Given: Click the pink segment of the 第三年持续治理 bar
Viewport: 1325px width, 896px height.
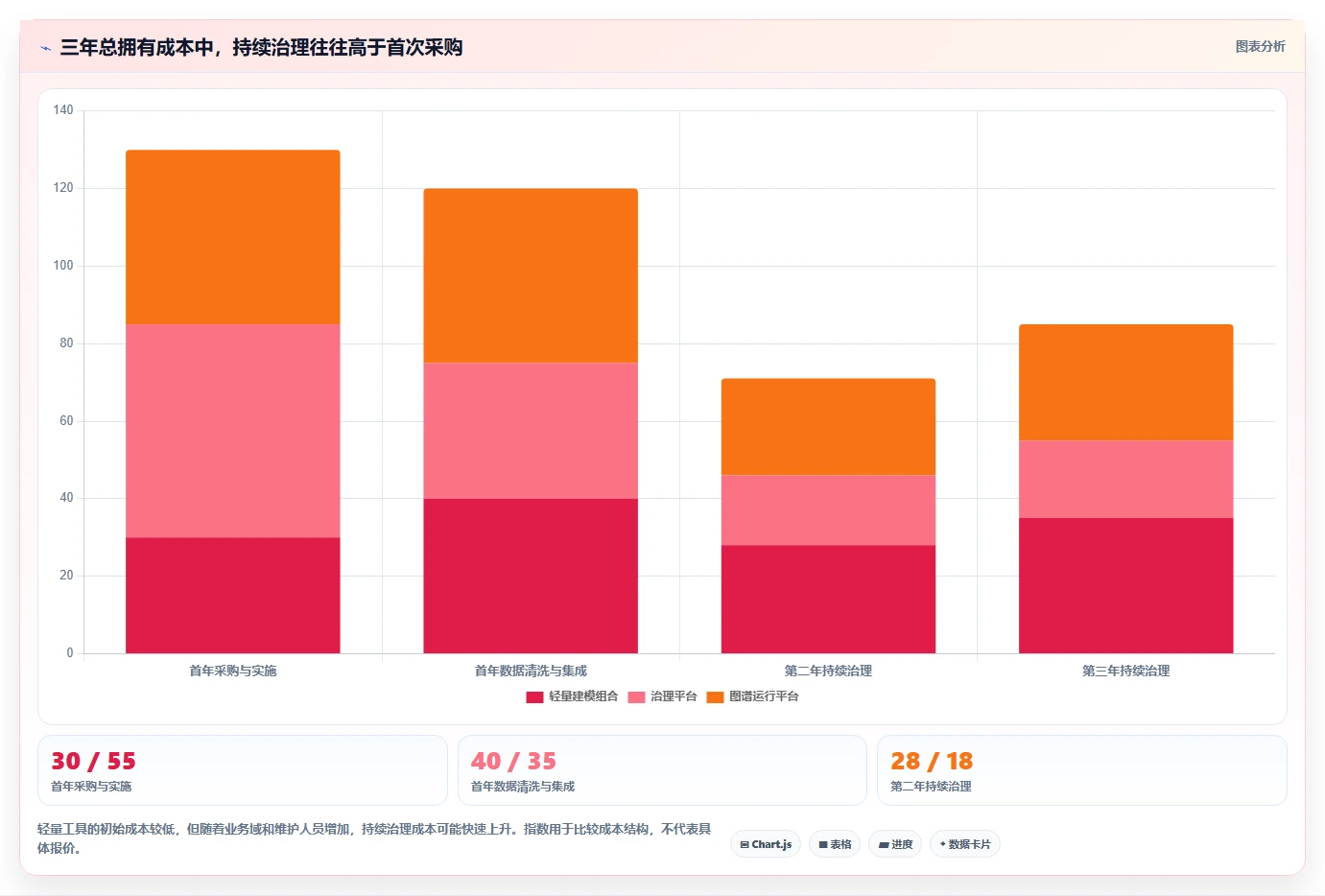Looking at the screenshot, I should (x=1125, y=480).
